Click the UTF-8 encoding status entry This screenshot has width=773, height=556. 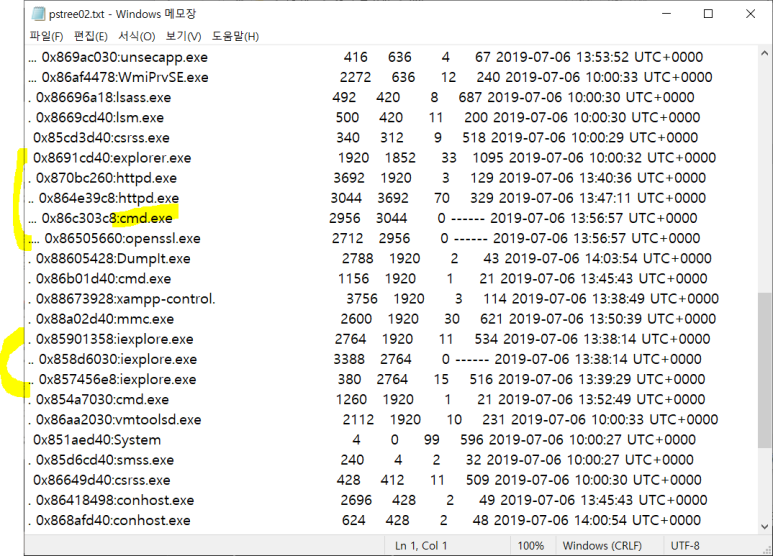pyautogui.click(x=685, y=546)
